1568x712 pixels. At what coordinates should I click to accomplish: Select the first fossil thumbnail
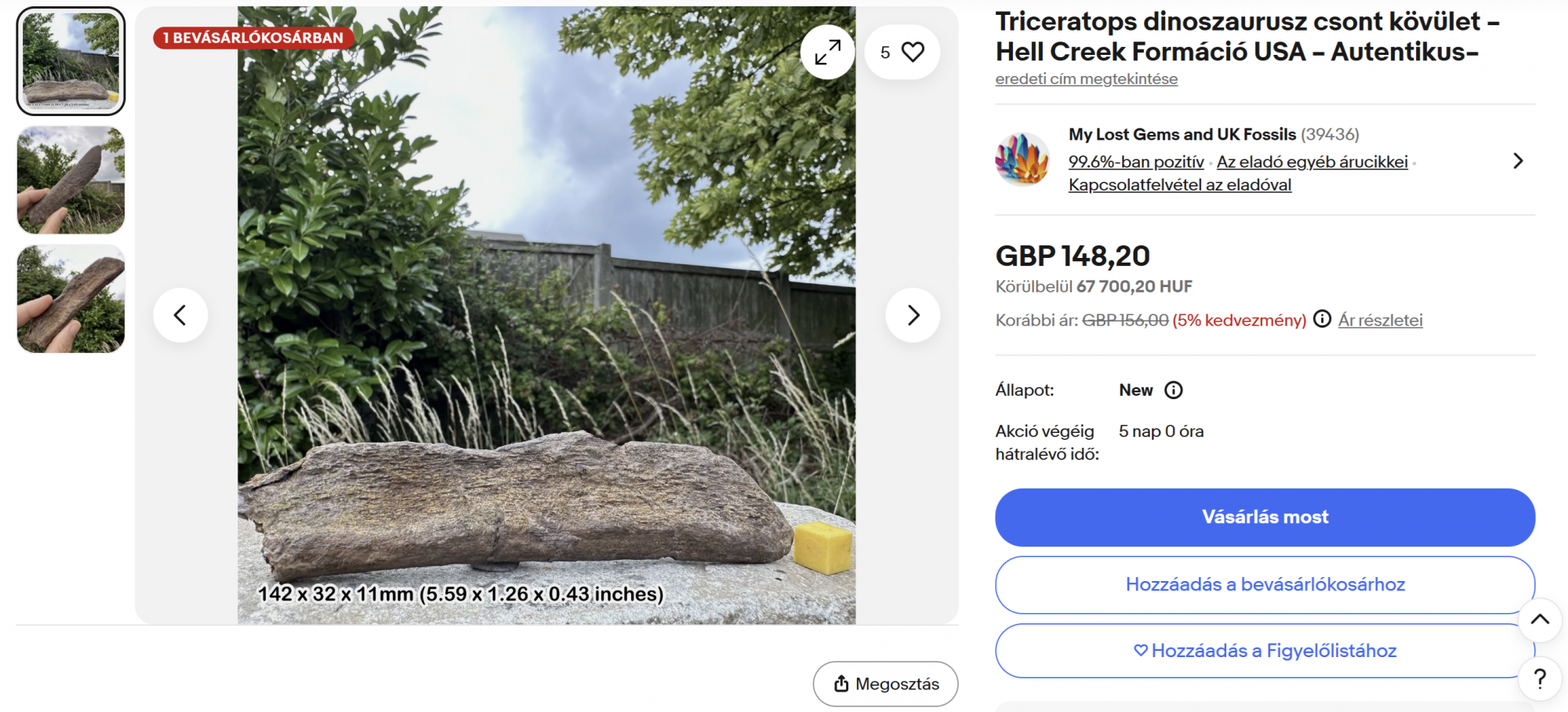point(71,61)
